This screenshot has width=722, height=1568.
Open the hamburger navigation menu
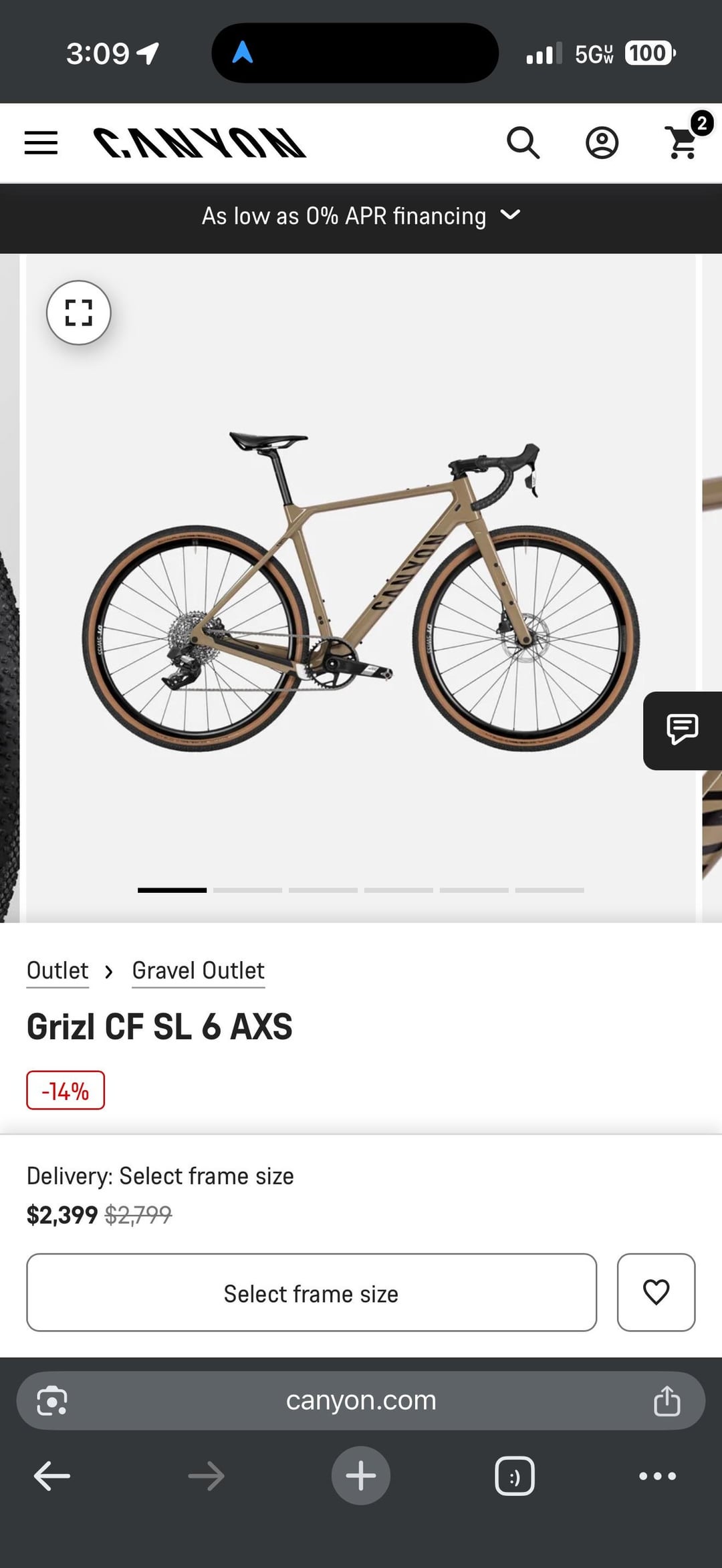[41, 143]
